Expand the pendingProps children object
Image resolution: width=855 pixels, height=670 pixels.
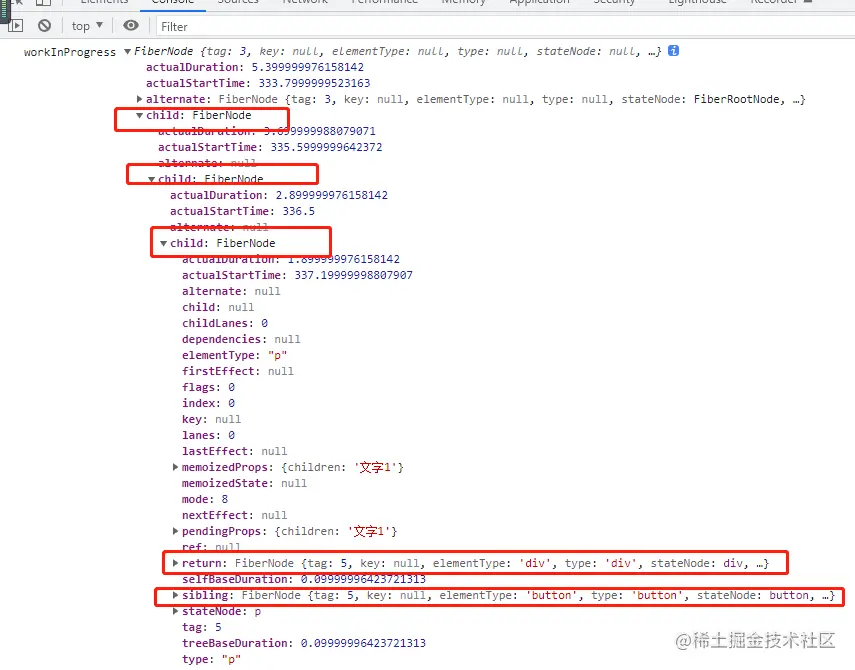[176, 531]
